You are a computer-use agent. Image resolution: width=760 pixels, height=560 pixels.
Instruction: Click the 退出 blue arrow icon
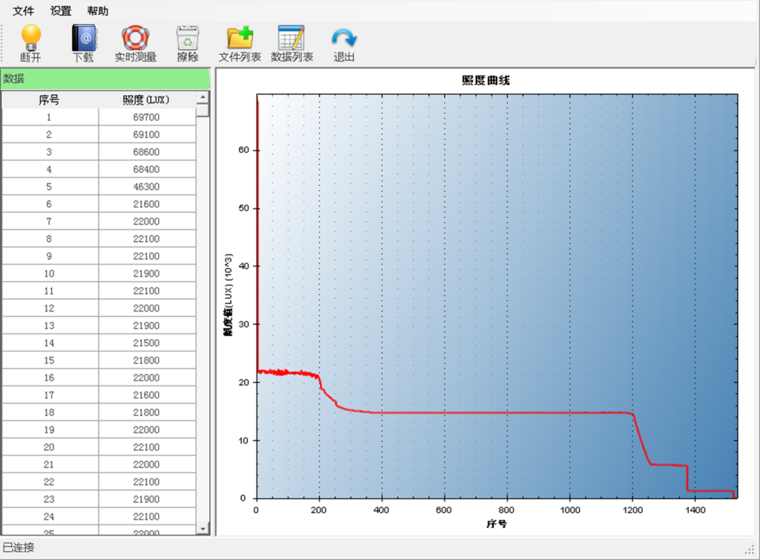(344, 38)
